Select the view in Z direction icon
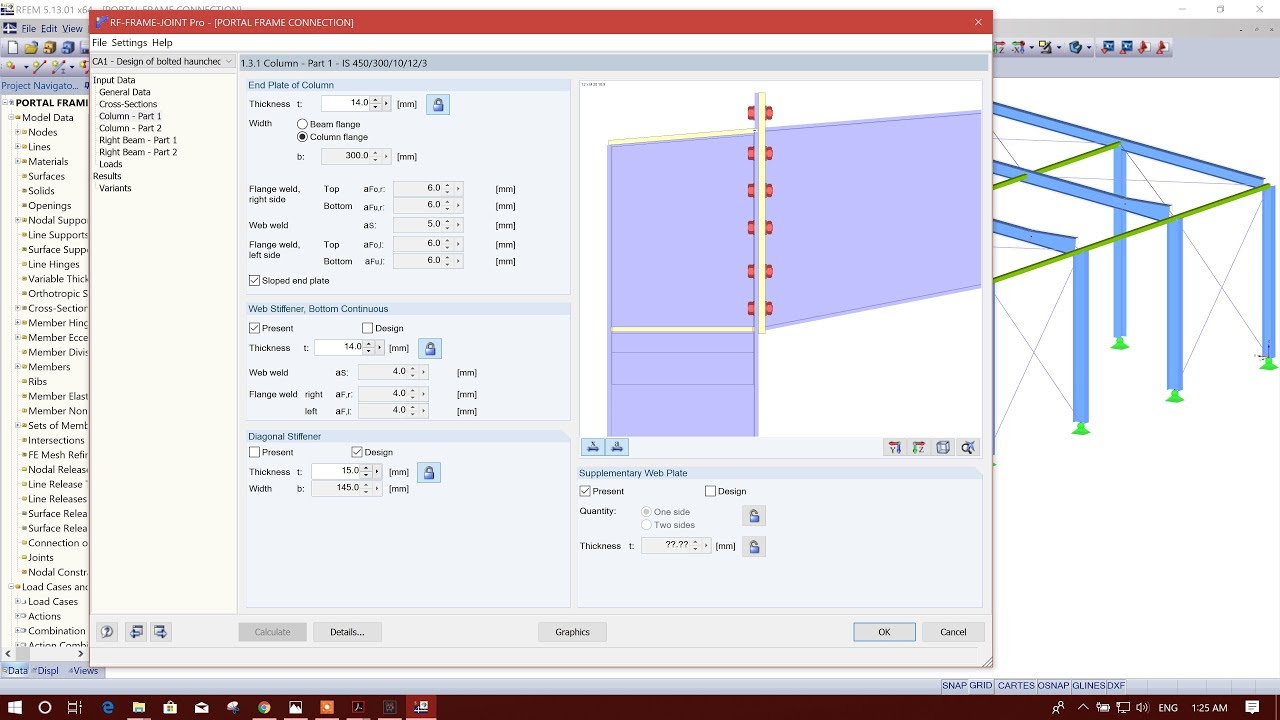Viewport: 1280px width, 720px height. click(918, 447)
